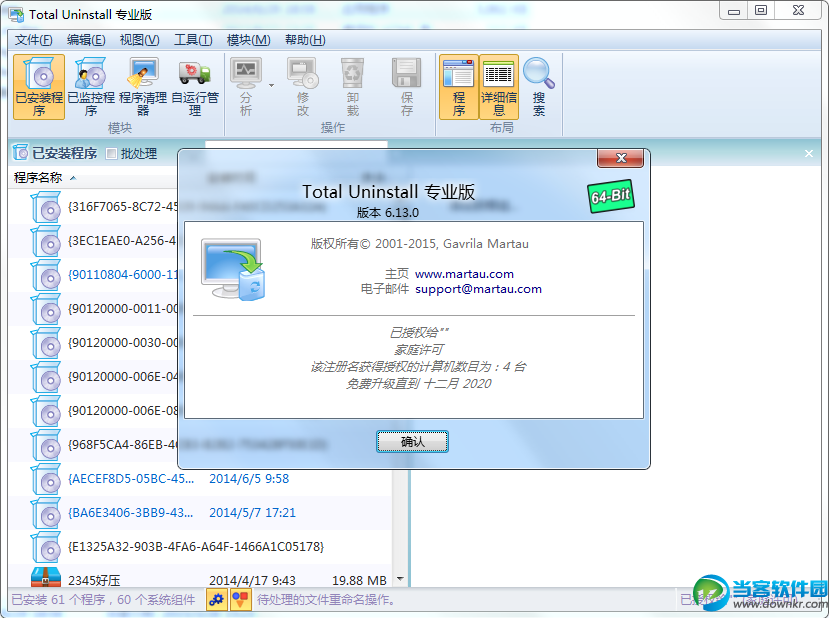The image size is (829, 618).
Task: Minimize the Total Uninstall window
Action: [733, 11]
